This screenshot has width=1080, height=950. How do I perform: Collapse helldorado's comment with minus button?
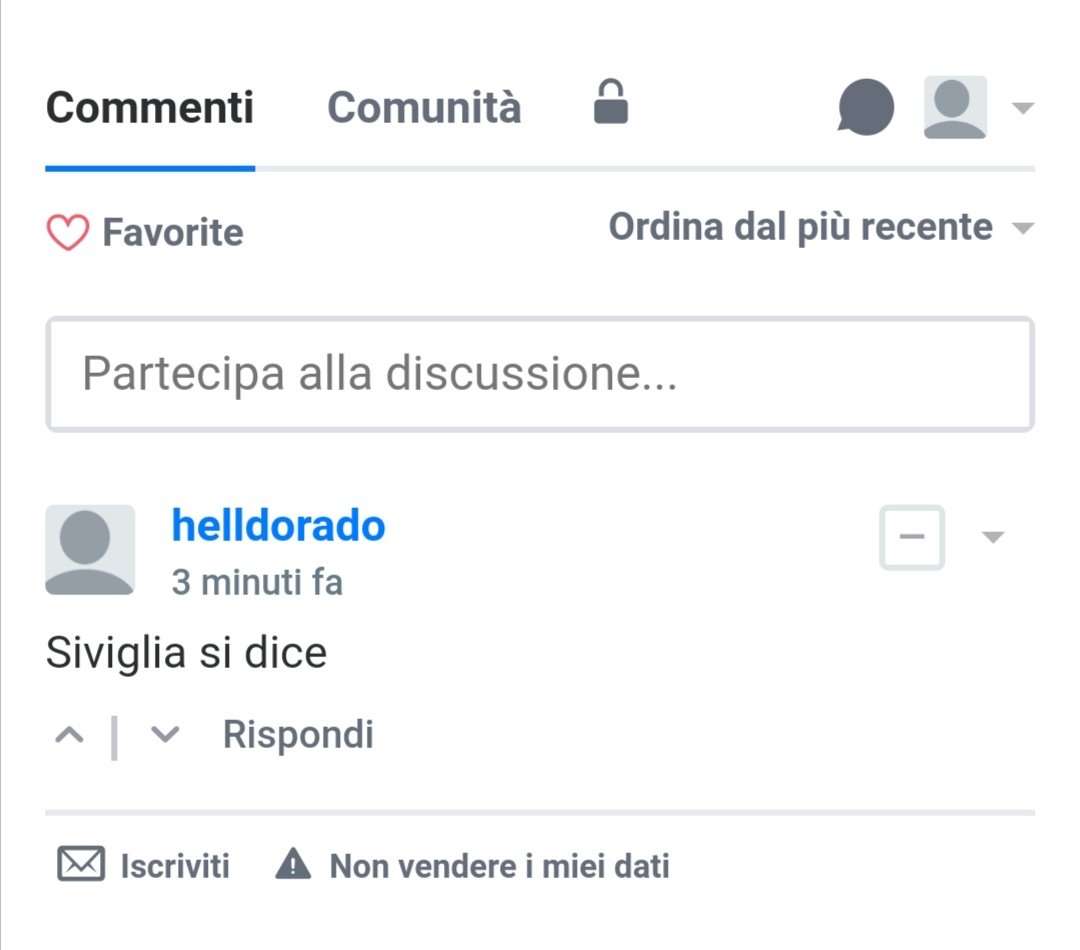coord(911,538)
